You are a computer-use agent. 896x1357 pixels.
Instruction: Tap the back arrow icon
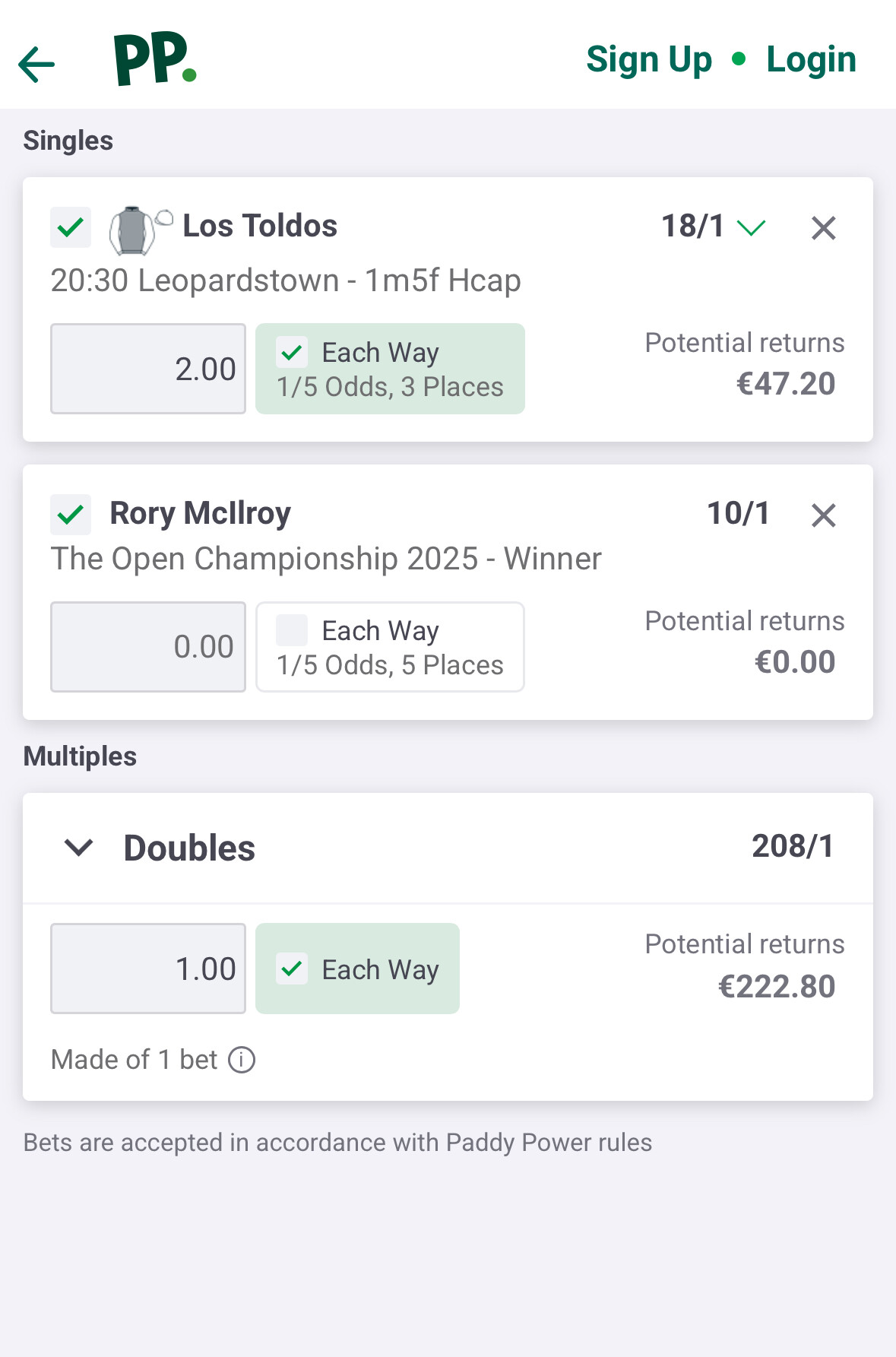tap(36, 64)
